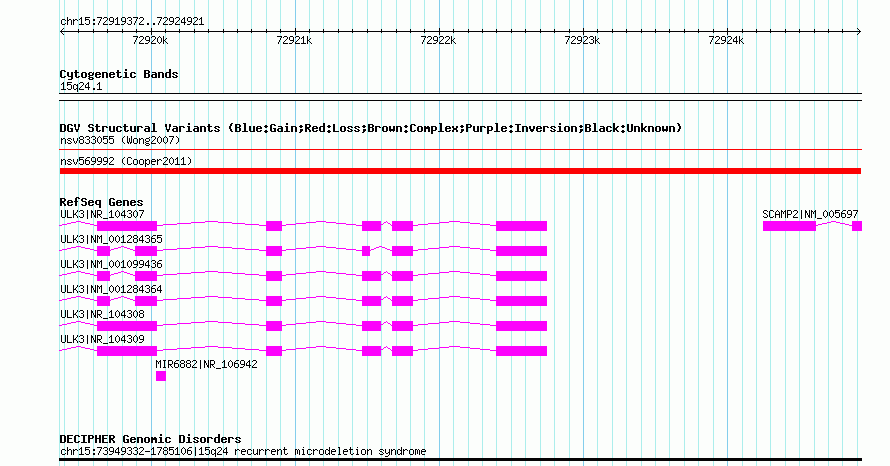Click the right arrow of the ruler
Viewport: 890px width, 466px height.
(x=859, y=31)
